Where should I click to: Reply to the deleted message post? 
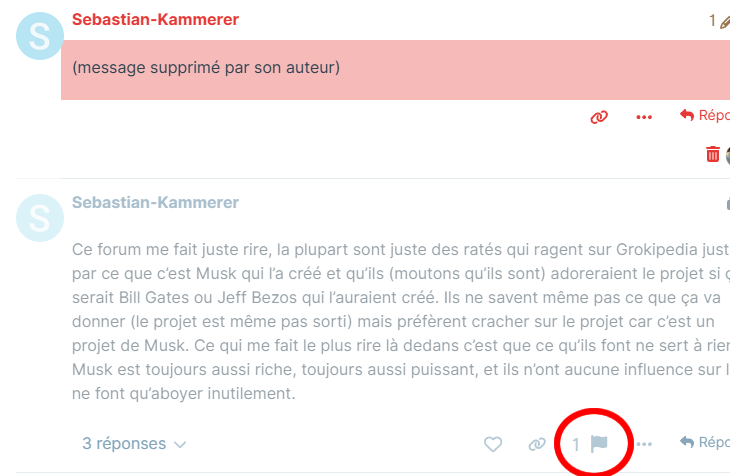click(706, 116)
